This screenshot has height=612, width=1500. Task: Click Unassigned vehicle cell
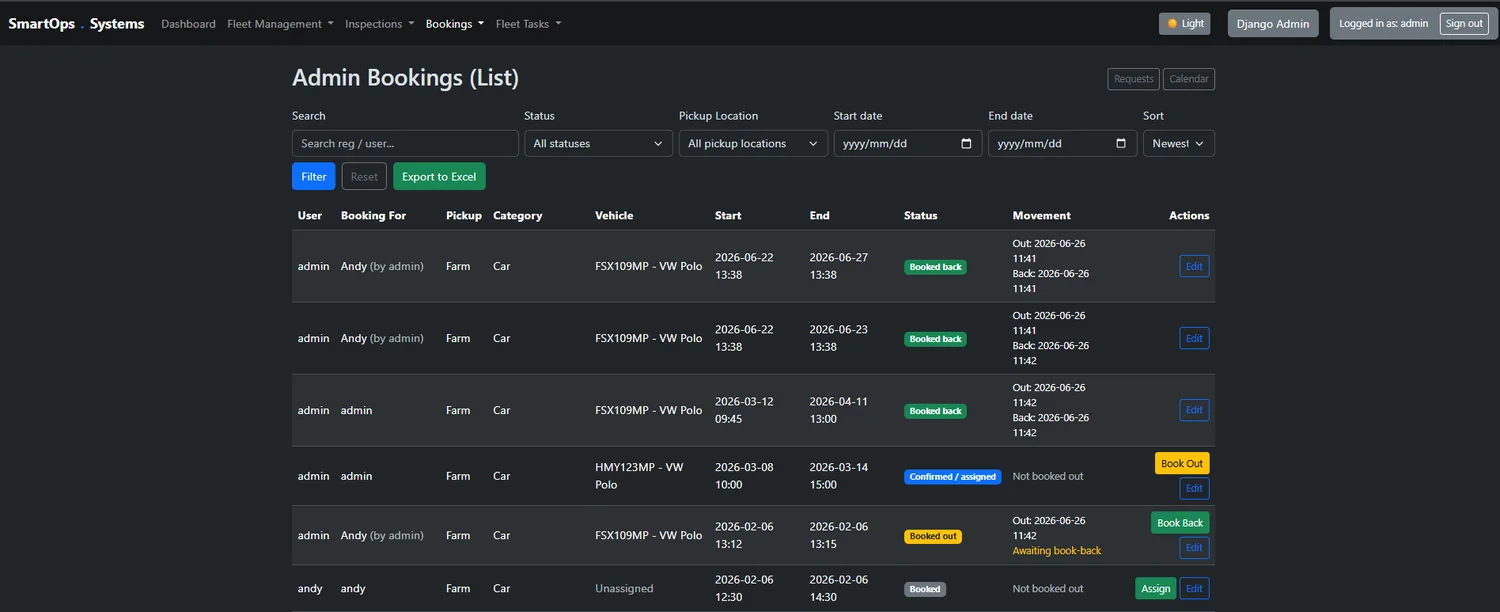point(624,589)
